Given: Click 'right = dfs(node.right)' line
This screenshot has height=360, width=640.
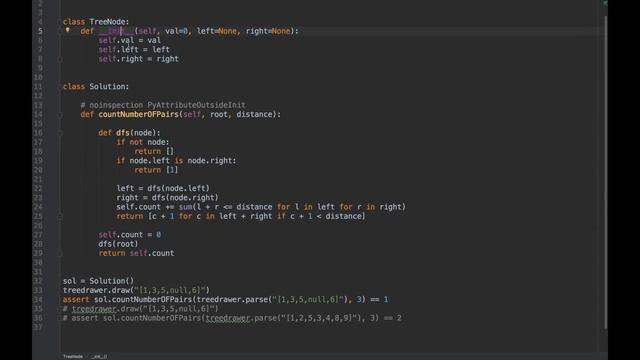Looking at the screenshot, I should click(x=167, y=198).
